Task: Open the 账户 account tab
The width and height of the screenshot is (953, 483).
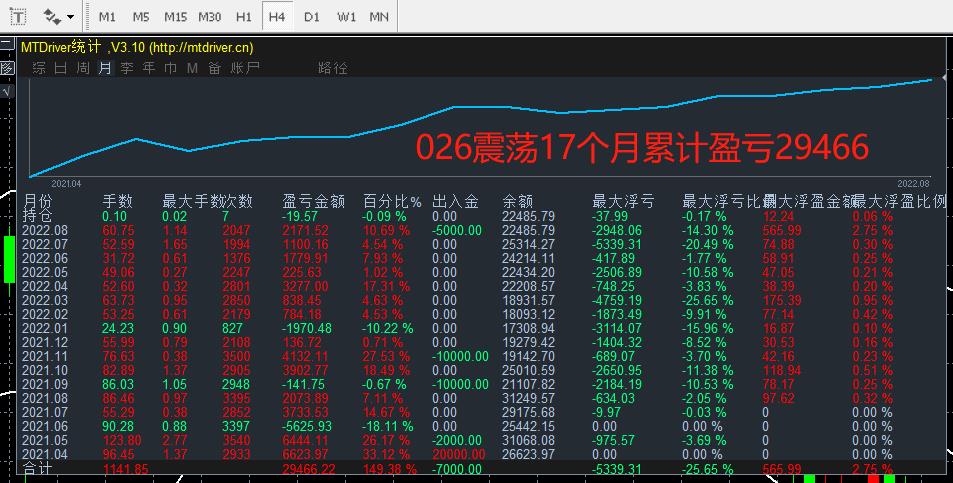Action: [x=244, y=68]
